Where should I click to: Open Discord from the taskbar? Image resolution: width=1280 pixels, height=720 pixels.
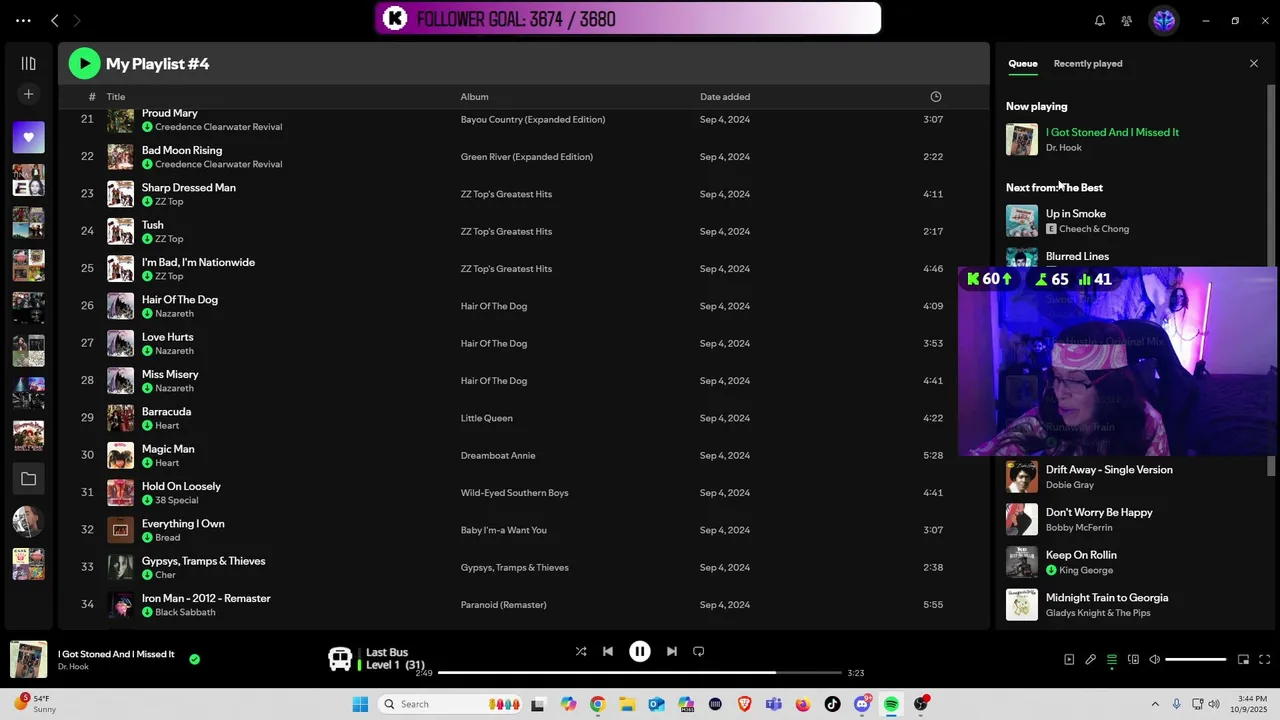tap(862, 704)
